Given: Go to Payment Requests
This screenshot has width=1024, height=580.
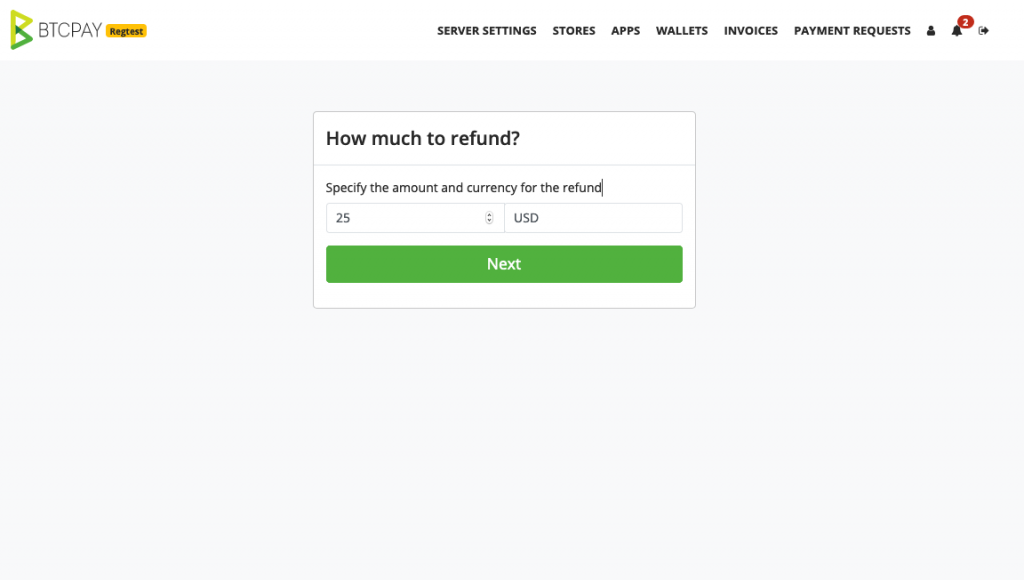Looking at the screenshot, I should [x=852, y=31].
